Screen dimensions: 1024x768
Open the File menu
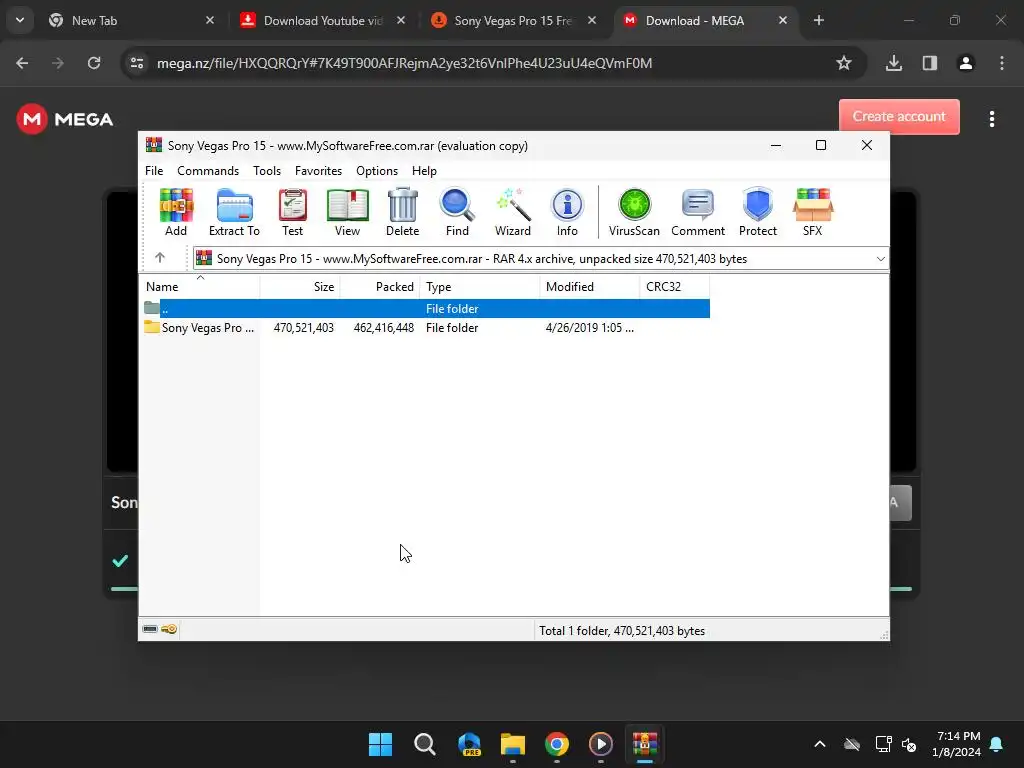click(154, 170)
